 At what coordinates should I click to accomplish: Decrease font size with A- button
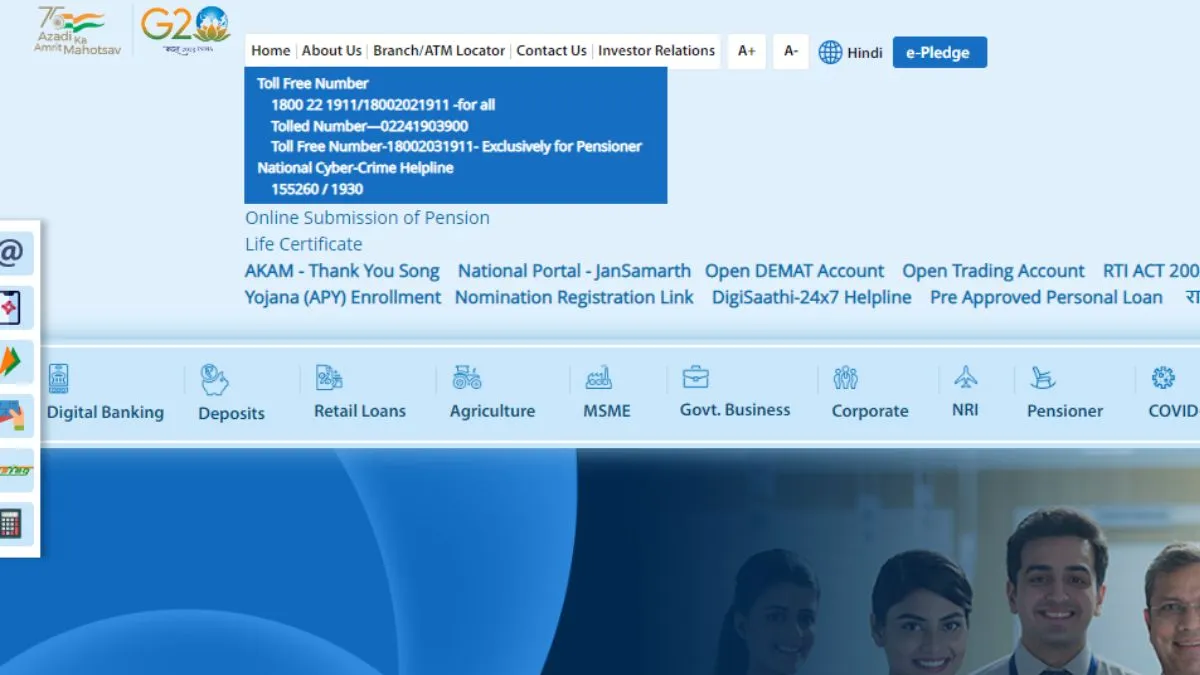click(x=791, y=51)
